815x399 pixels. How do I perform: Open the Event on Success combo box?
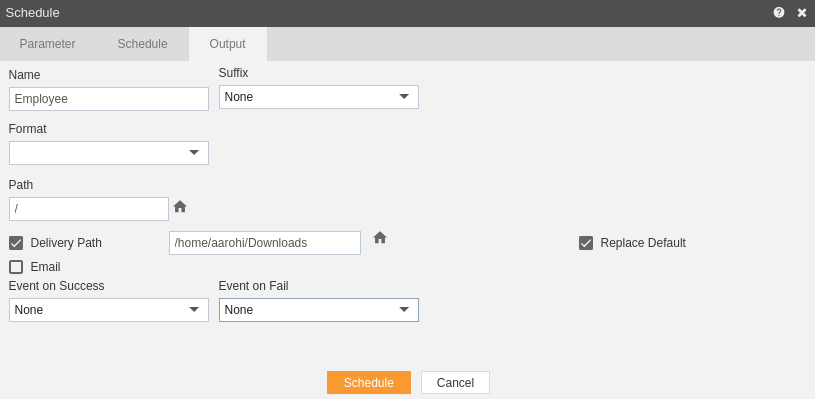[109, 310]
